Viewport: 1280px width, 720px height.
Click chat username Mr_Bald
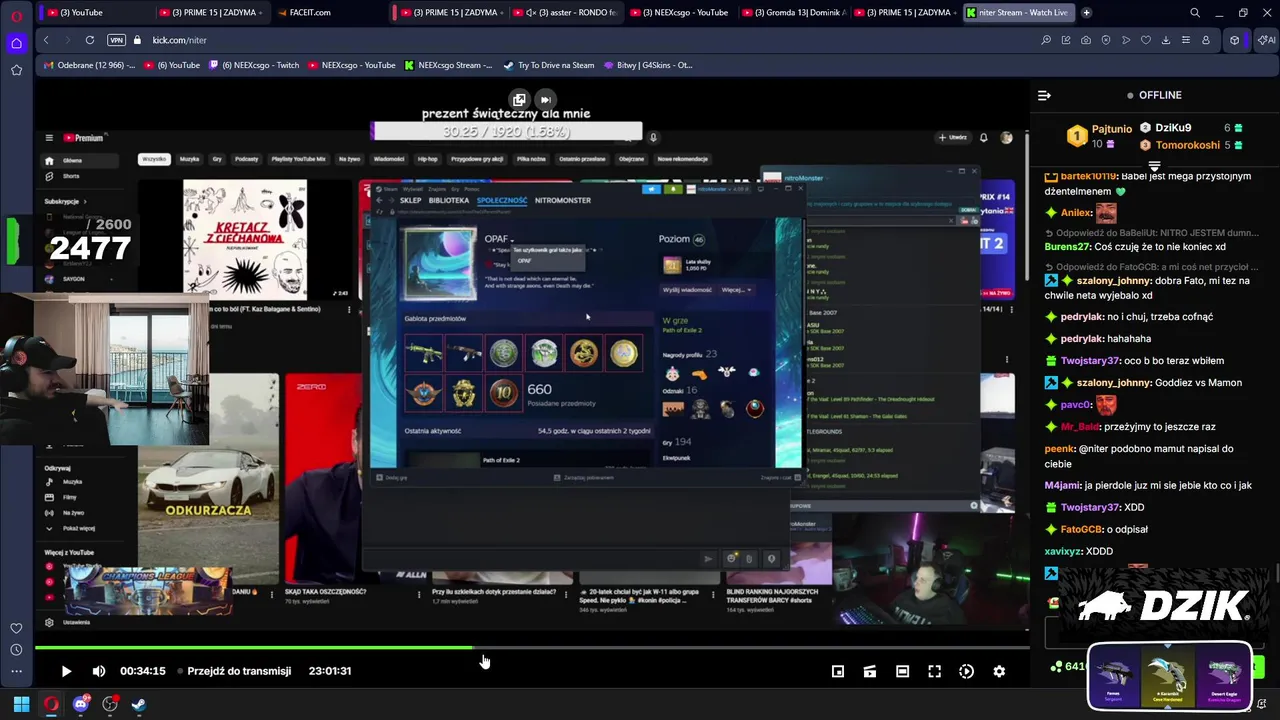pos(1081,427)
